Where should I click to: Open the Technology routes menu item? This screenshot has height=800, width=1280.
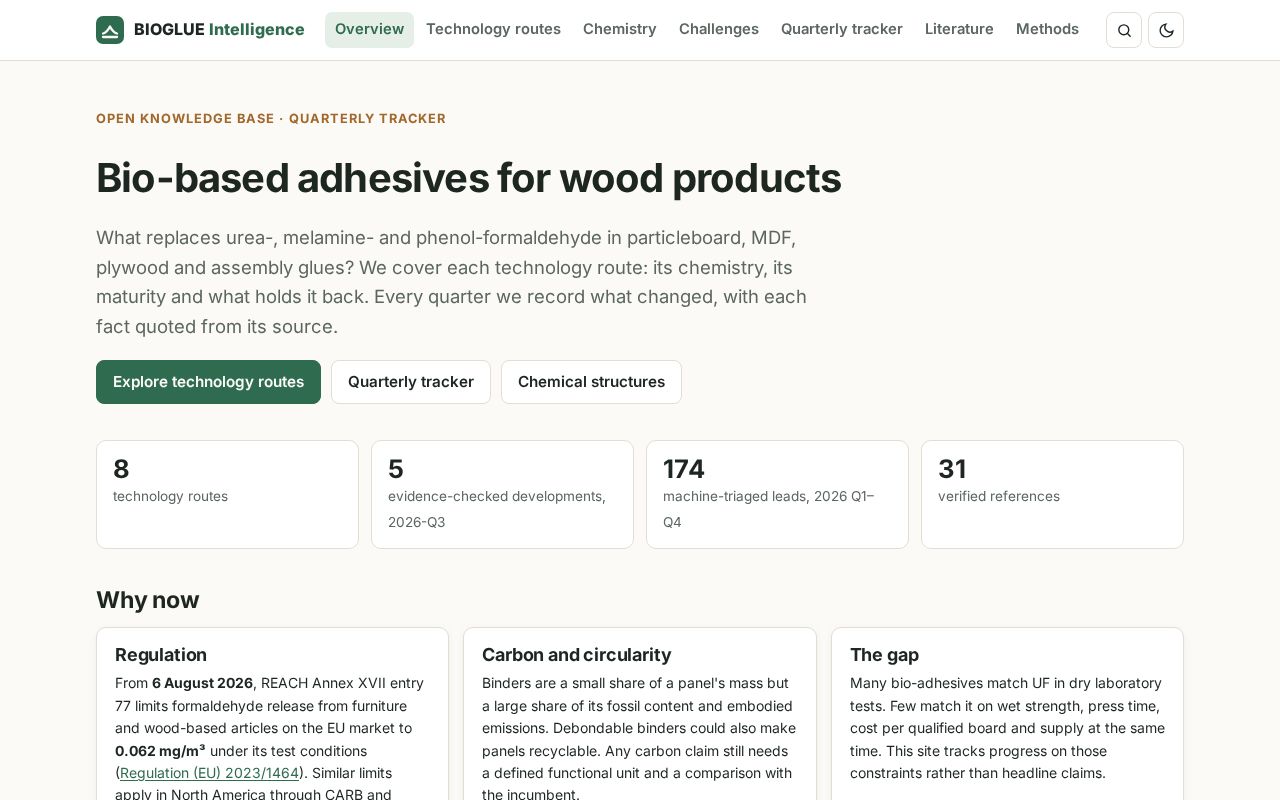point(493,30)
